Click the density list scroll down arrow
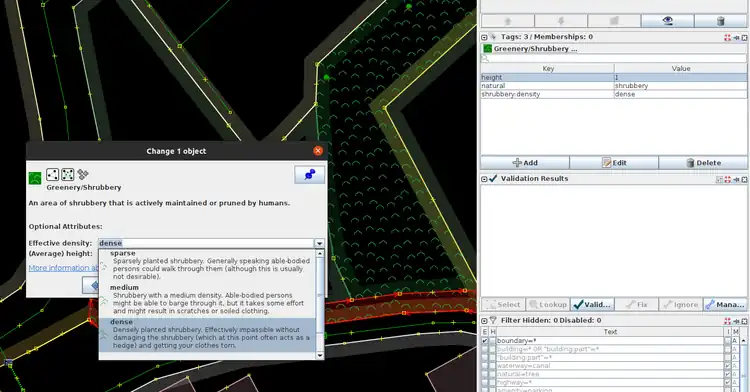Screen dimensions: 750x392 320,355
